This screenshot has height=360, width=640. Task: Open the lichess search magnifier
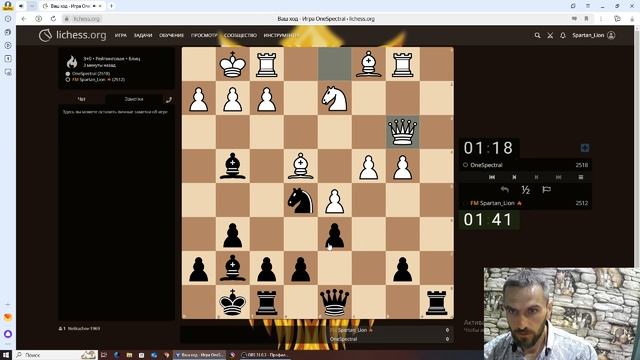538,36
